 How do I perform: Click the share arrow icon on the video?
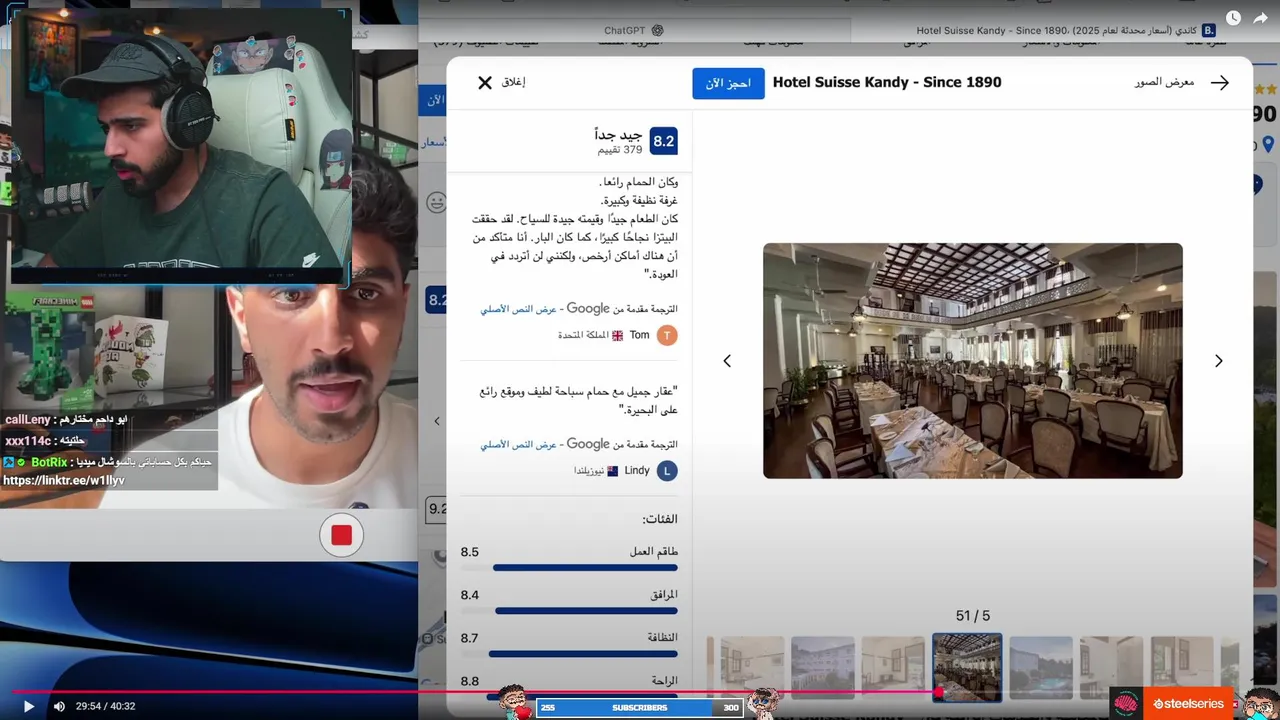coord(1261,18)
